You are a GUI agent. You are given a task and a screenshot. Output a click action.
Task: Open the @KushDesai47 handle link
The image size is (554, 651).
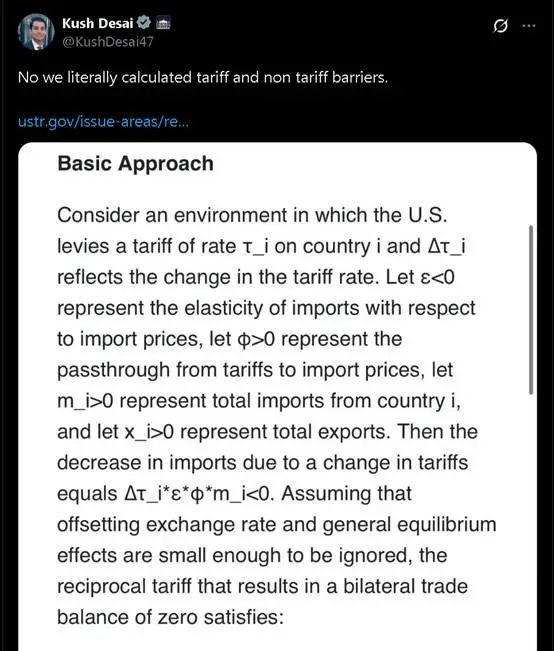[108, 42]
